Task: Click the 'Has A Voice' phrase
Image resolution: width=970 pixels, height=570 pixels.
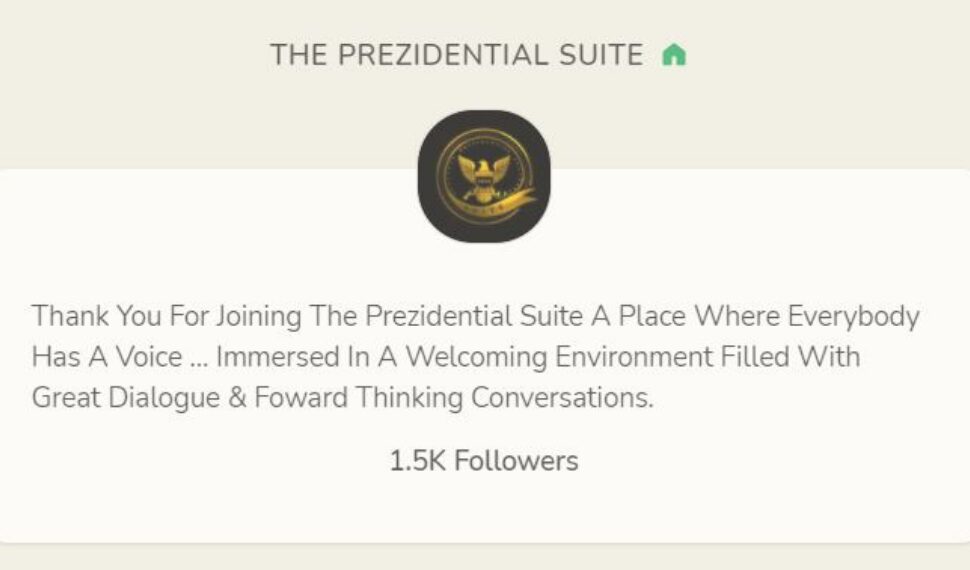Action: tap(107, 357)
